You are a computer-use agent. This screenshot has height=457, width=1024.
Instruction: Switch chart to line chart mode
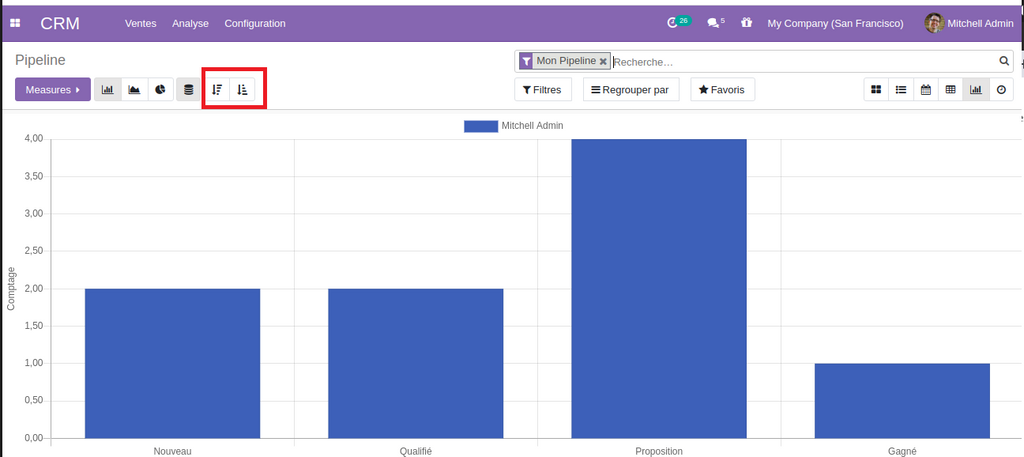[134, 90]
